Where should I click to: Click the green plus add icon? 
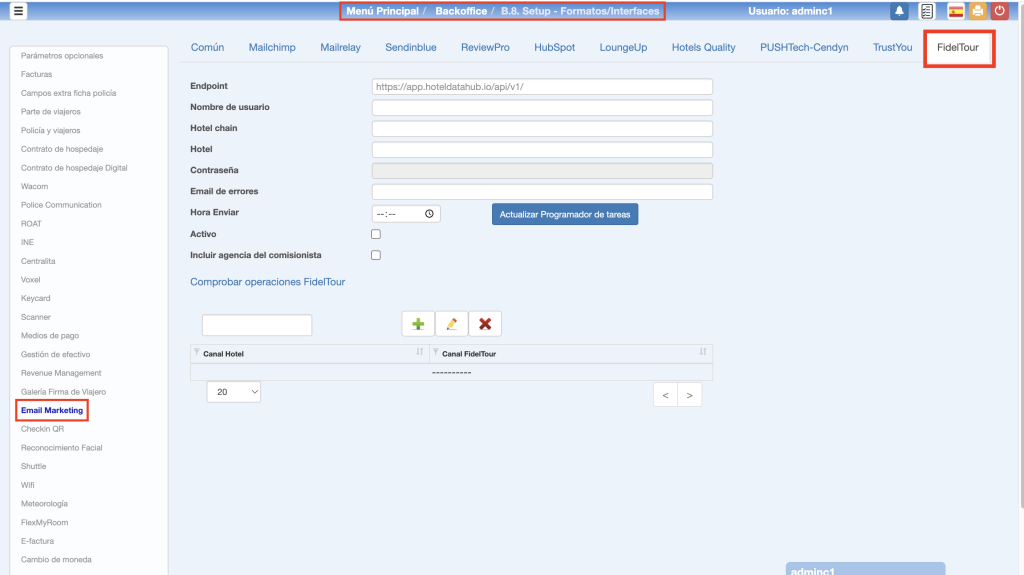[x=418, y=324]
